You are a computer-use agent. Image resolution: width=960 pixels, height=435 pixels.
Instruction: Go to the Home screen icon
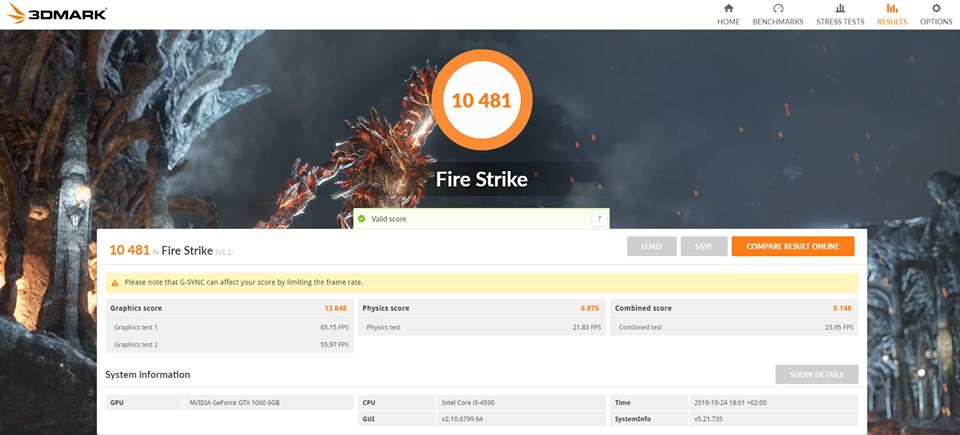(728, 9)
